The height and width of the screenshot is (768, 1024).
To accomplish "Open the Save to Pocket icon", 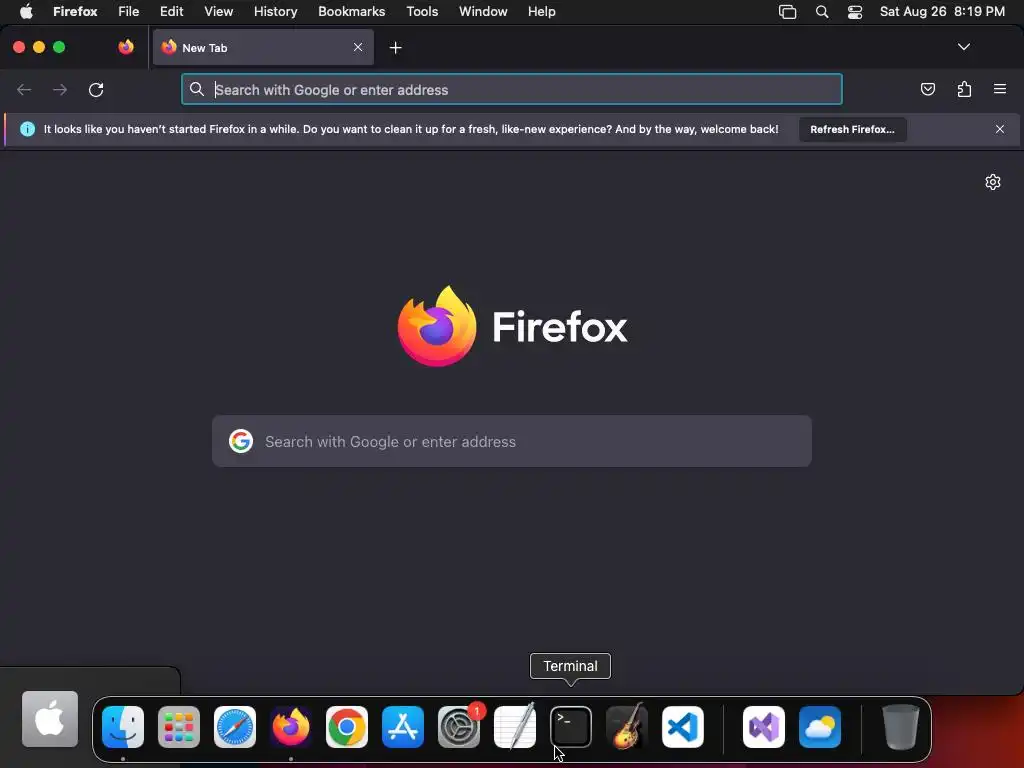I will 927,89.
